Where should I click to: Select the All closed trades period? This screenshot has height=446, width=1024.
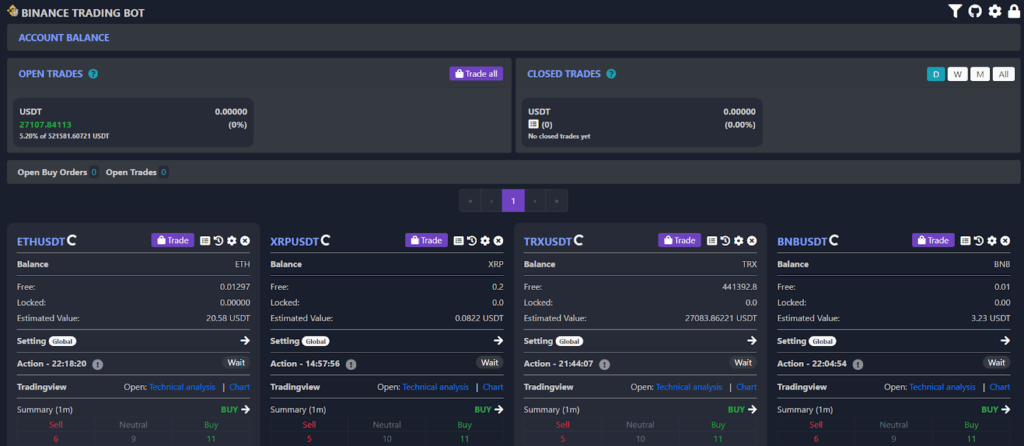[x=1004, y=74]
